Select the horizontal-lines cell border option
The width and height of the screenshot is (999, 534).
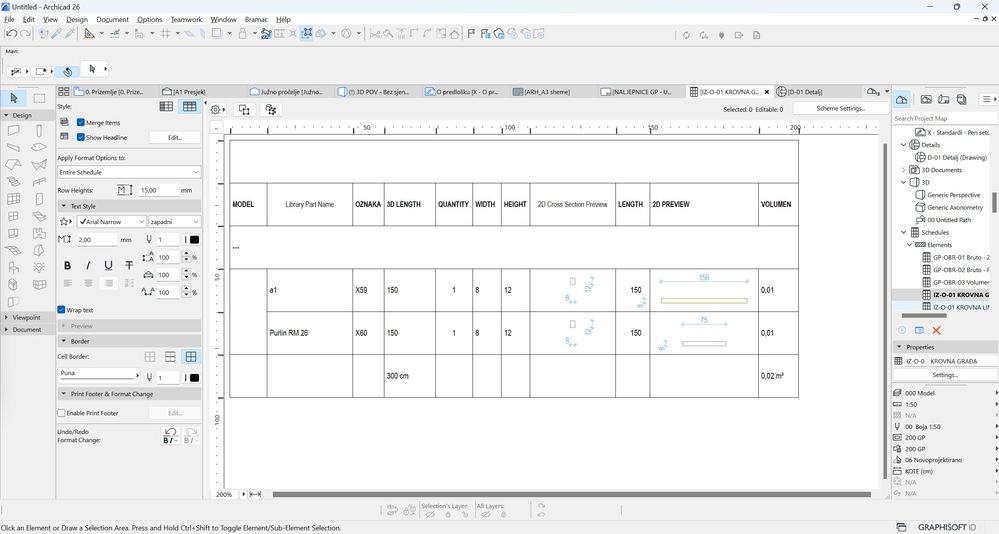pyautogui.click(x=170, y=357)
